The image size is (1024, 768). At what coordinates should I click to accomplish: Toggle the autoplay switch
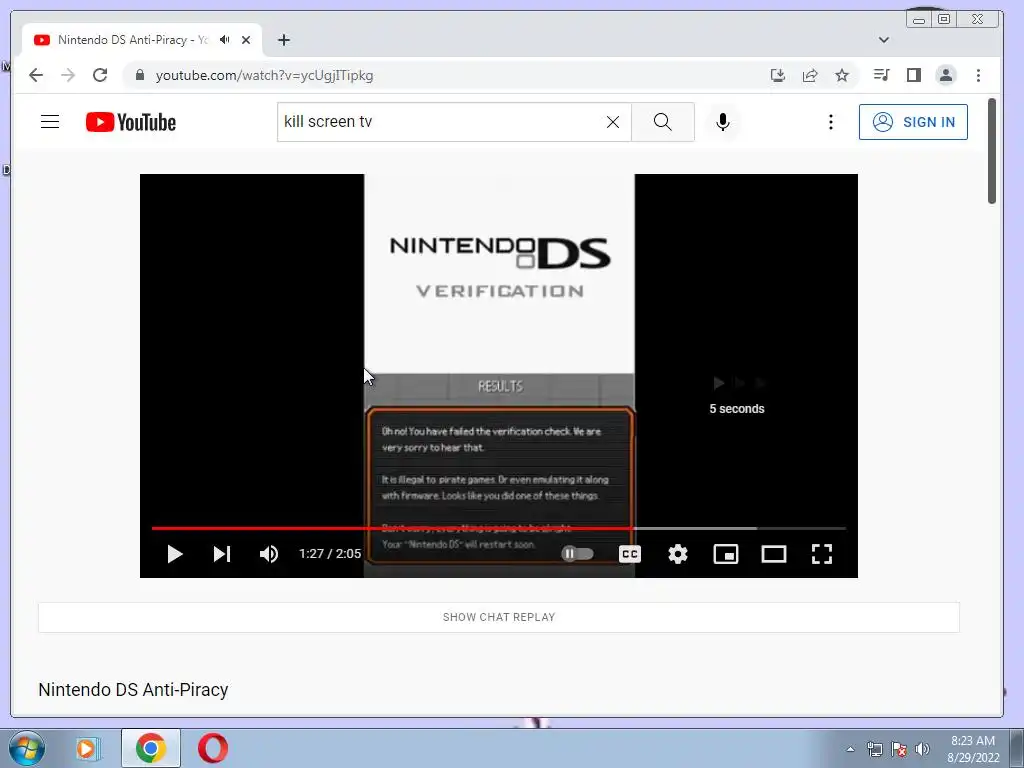577,554
